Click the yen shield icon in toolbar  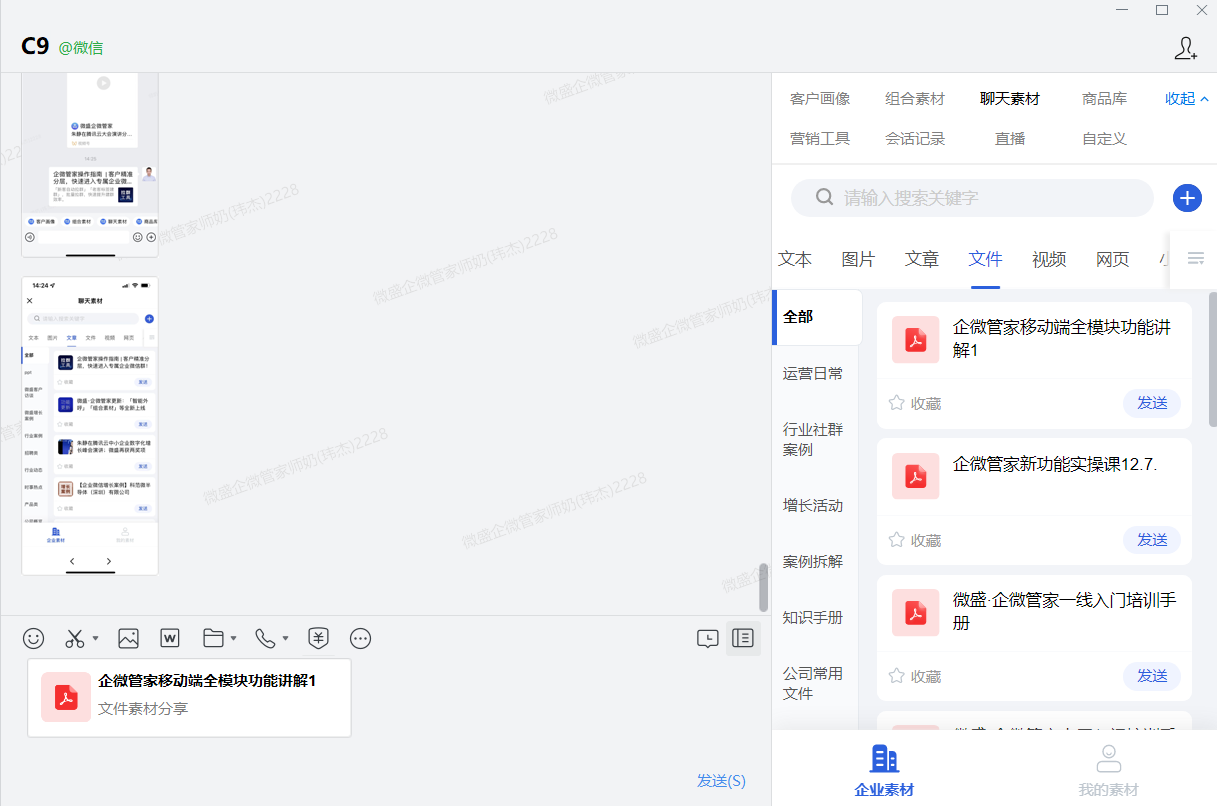click(318, 638)
